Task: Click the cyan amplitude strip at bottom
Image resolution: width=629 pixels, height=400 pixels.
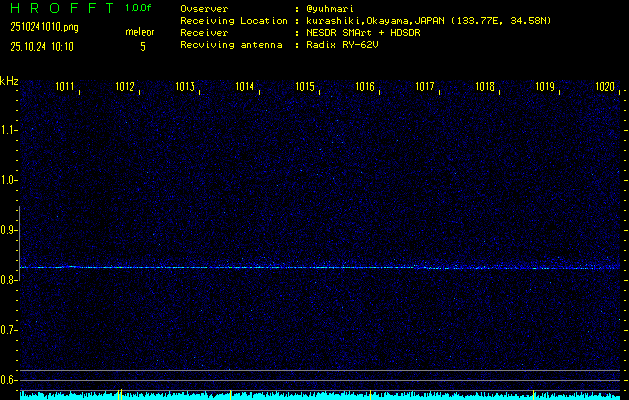Action: 320,395
